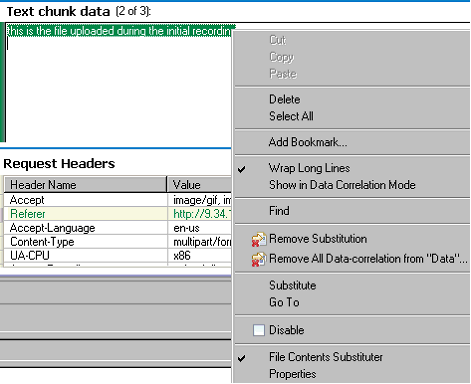Select the UA-CPU header row
Viewport: 471px width, 384px height.
pos(117,256)
